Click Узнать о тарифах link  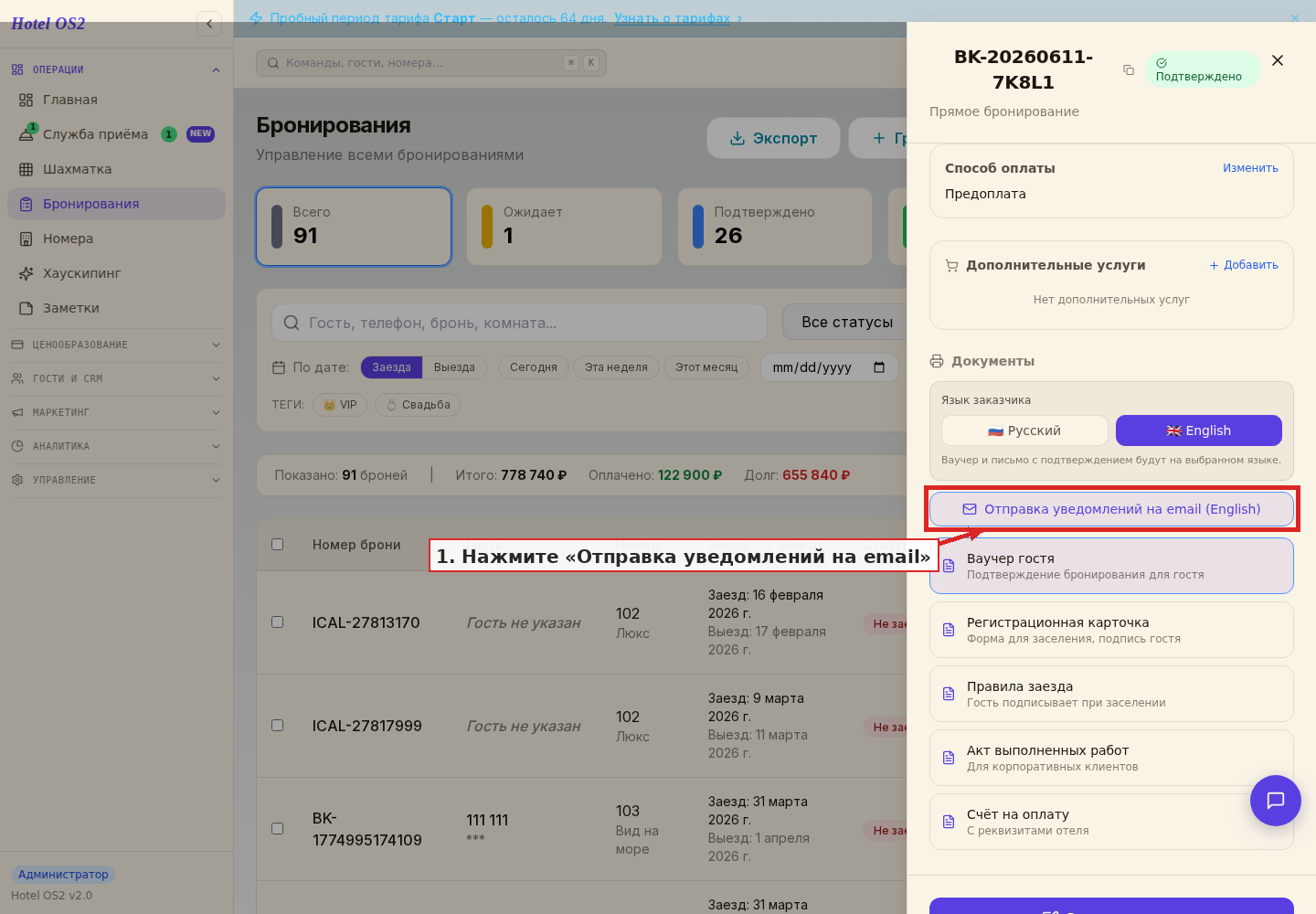coord(672,18)
